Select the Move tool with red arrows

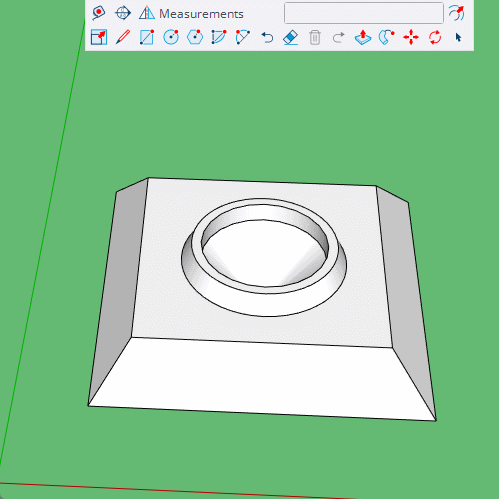click(x=411, y=37)
